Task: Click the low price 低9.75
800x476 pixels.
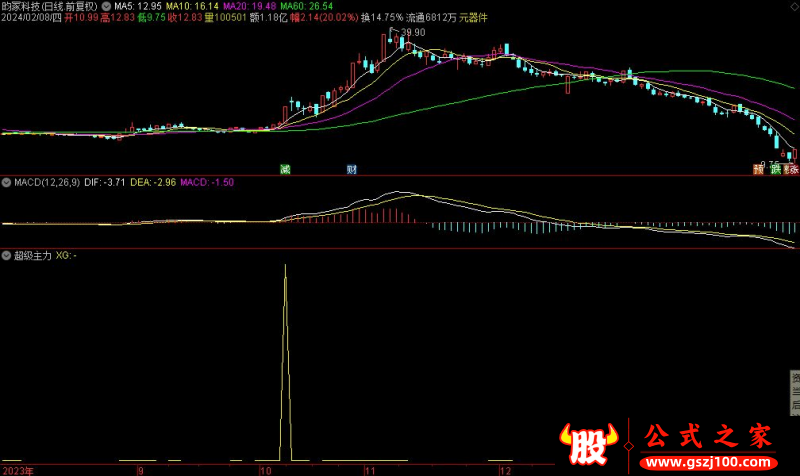Action: (152, 18)
